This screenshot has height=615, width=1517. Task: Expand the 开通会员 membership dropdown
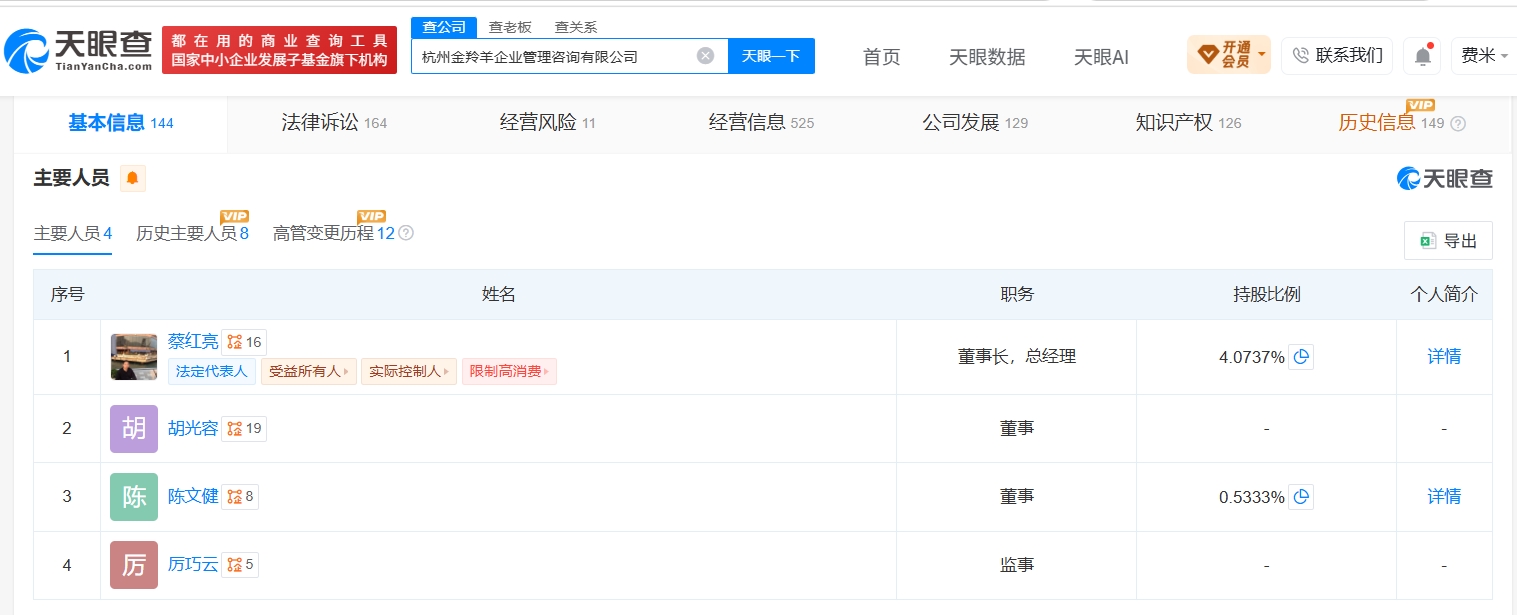pyautogui.click(x=1229, y=54)
